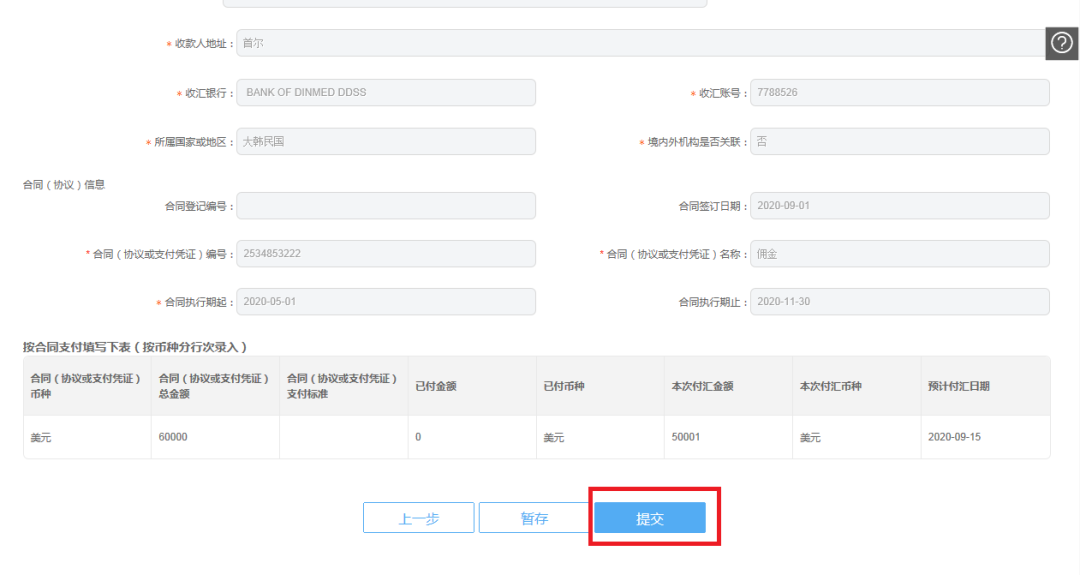Save draft with 暂存 button

534,518
